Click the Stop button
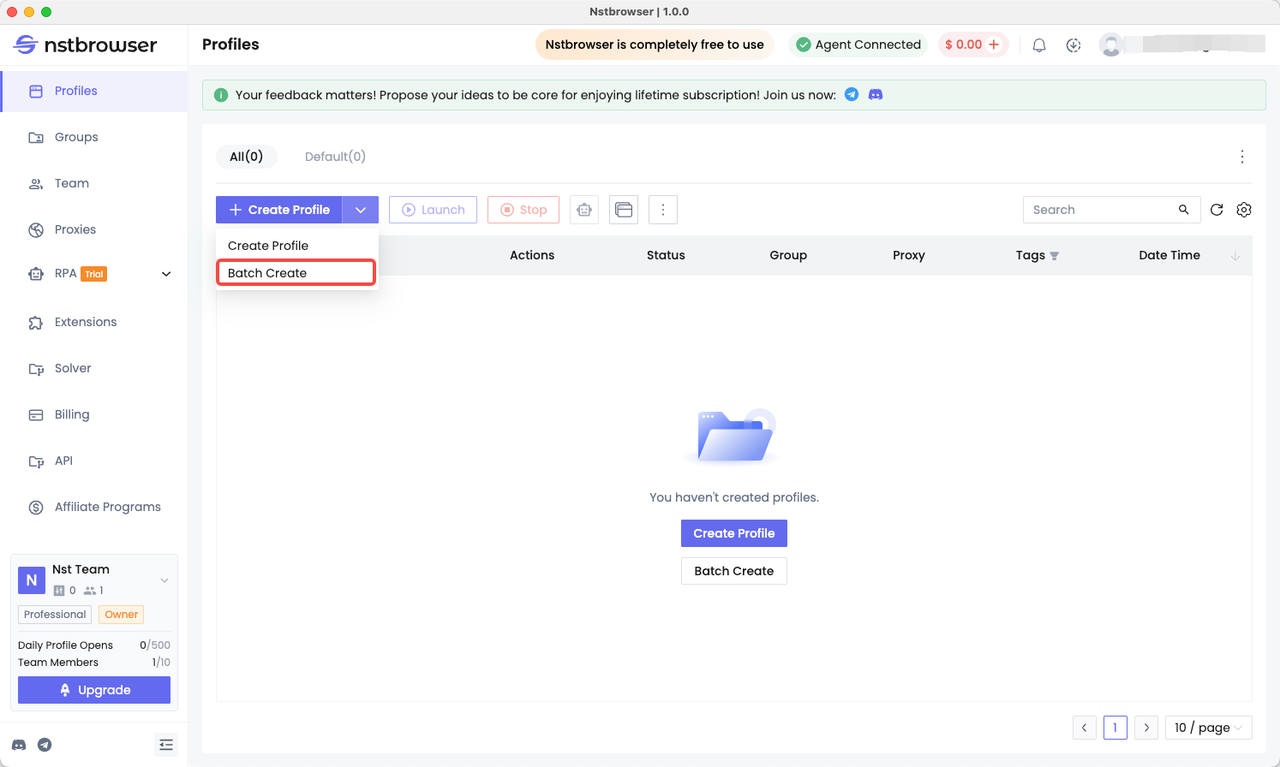Screen dimensions: 1280x767 (523, 210)
